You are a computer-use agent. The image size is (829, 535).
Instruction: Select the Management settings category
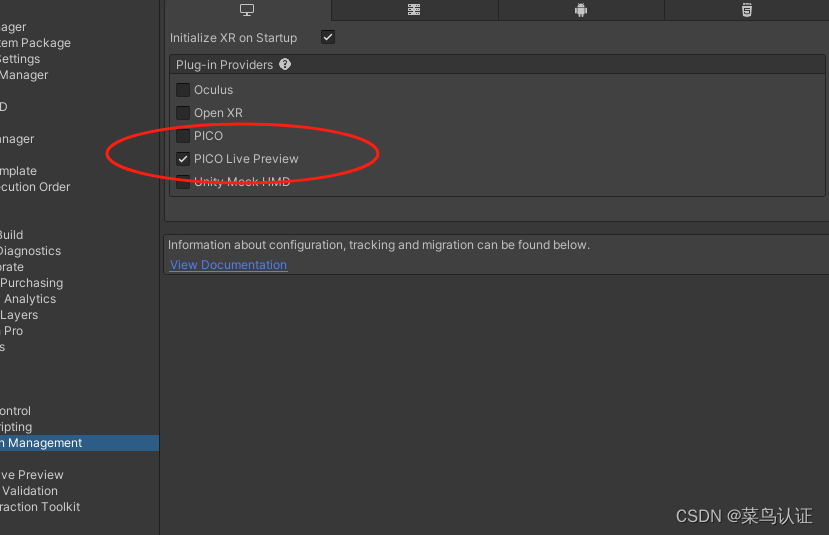pos(79,443)
